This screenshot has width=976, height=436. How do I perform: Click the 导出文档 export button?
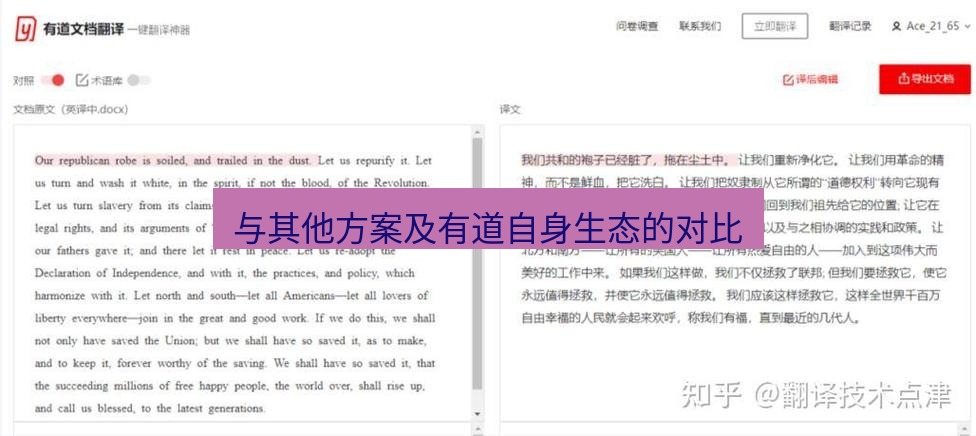pyautogui.click(x=925, y=79)
